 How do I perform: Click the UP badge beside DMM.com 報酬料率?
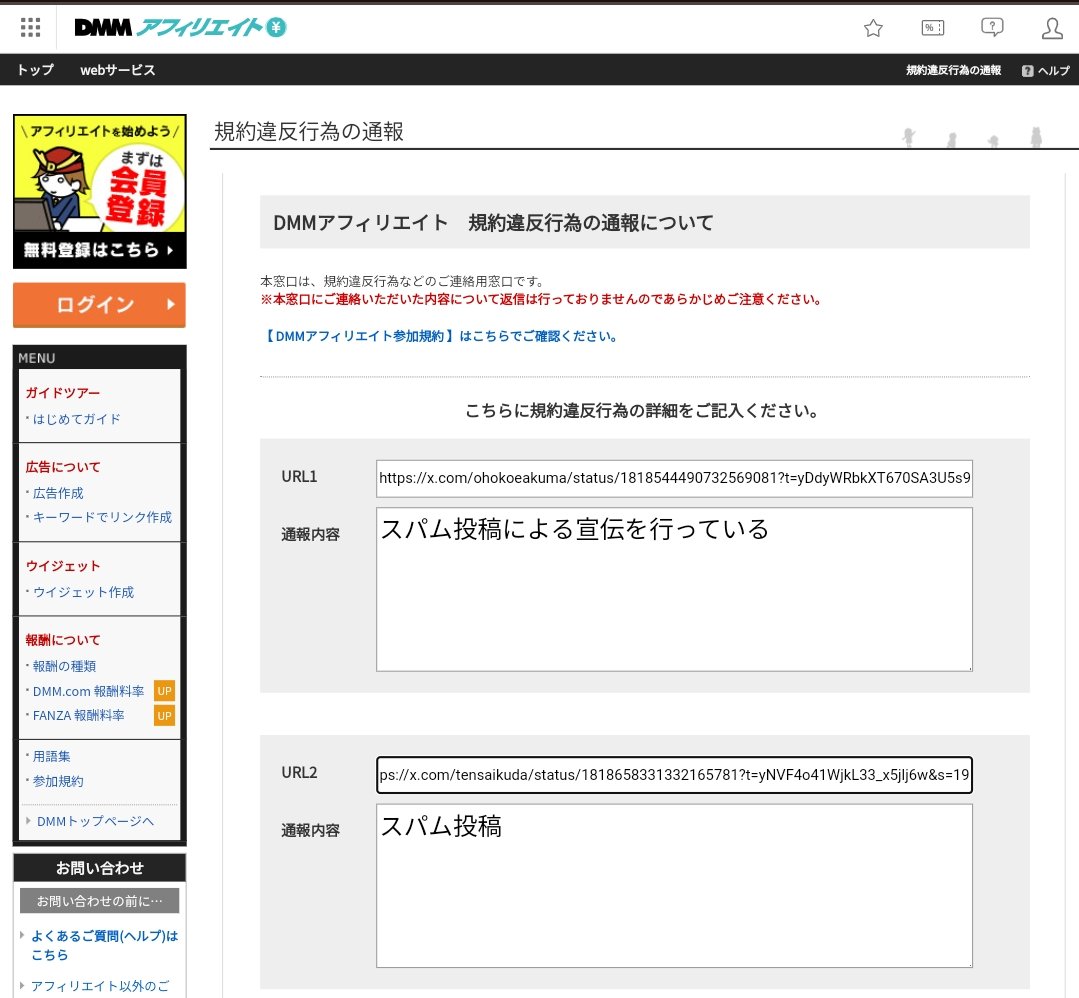tap(163, 690)
